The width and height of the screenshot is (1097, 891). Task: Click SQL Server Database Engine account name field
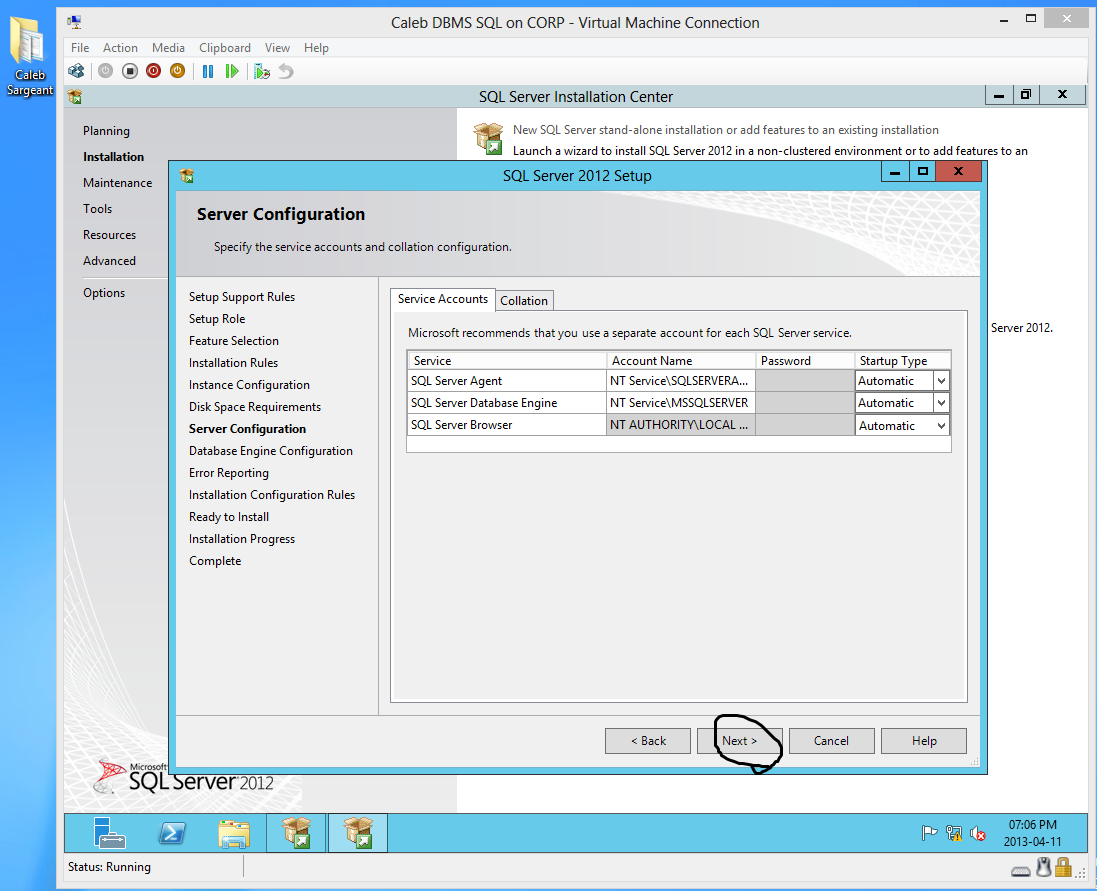(x=681, y=403)
